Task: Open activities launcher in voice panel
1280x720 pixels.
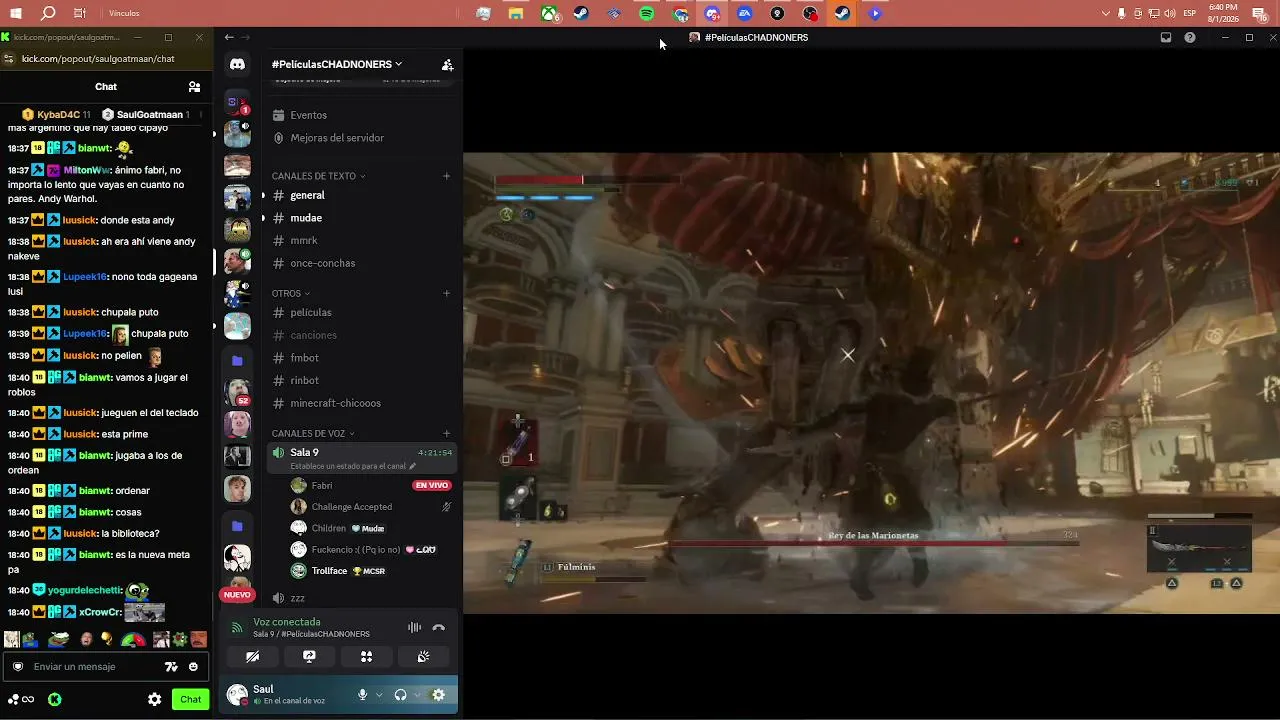Action: [366, 657]
